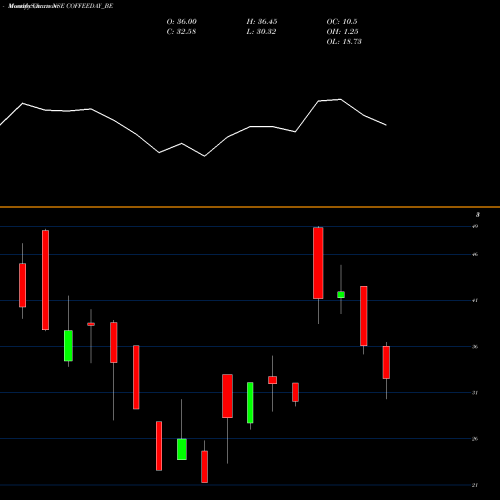The height and width of the screenshot is (500, 500).
Task: Click the 49 price axis label
Action: pyautogui.click(x=475, y=226)
